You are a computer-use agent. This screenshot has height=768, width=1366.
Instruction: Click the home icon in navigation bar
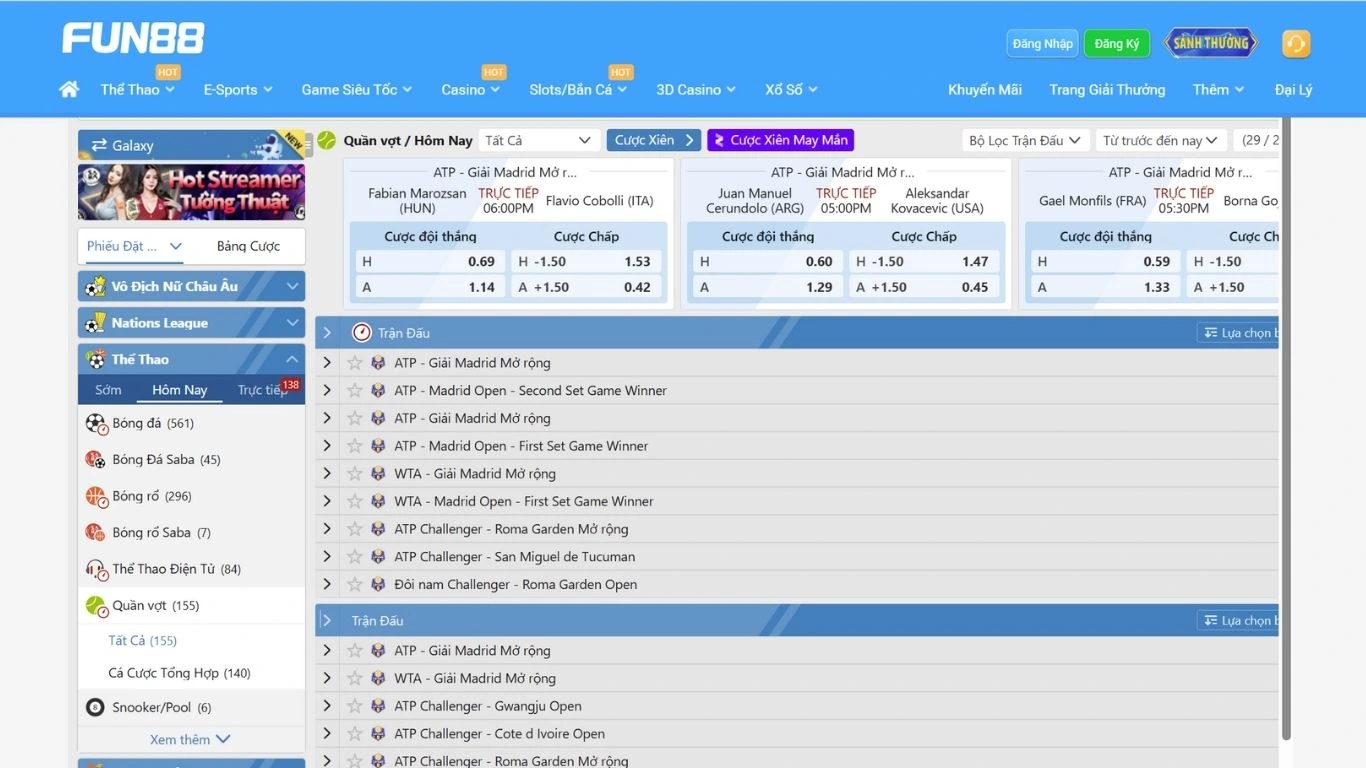(x=69, y=90)
